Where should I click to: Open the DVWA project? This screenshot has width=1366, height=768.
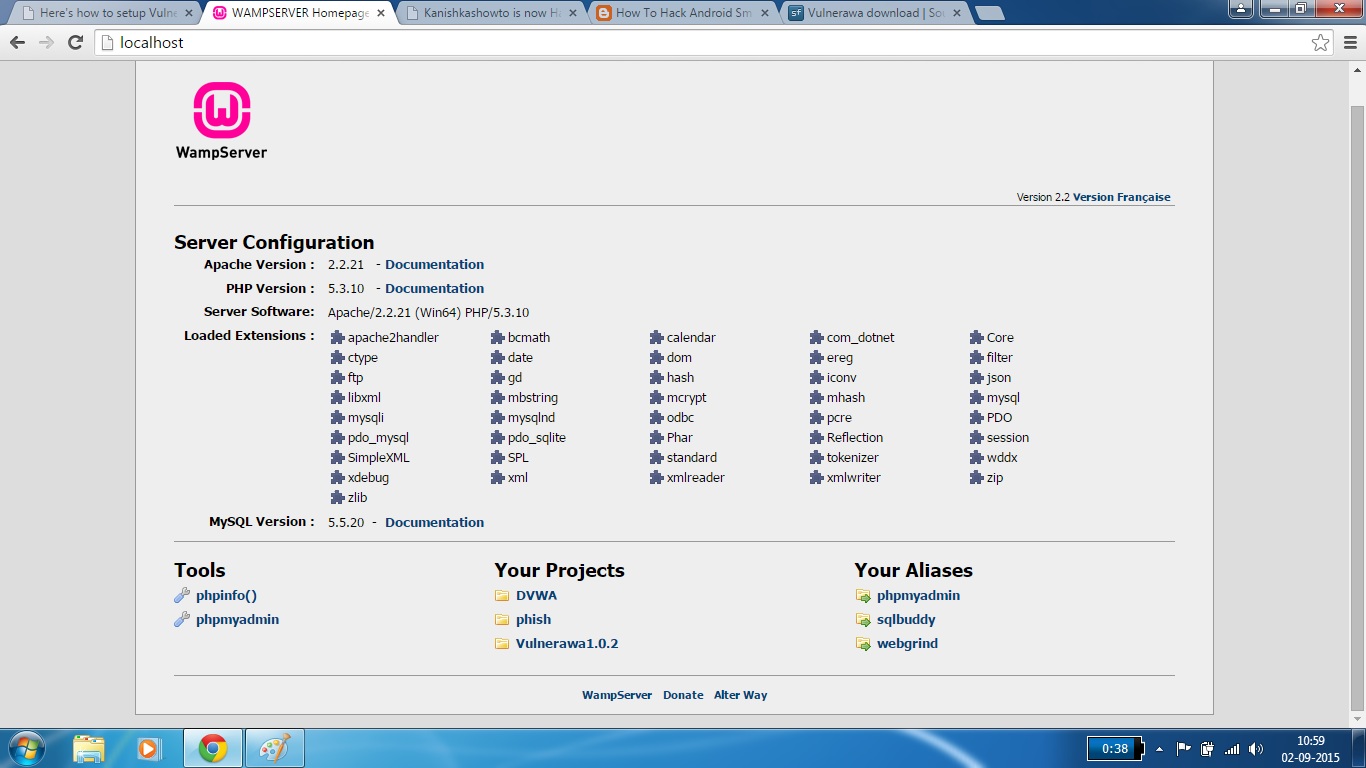click(x=536, y=596)
